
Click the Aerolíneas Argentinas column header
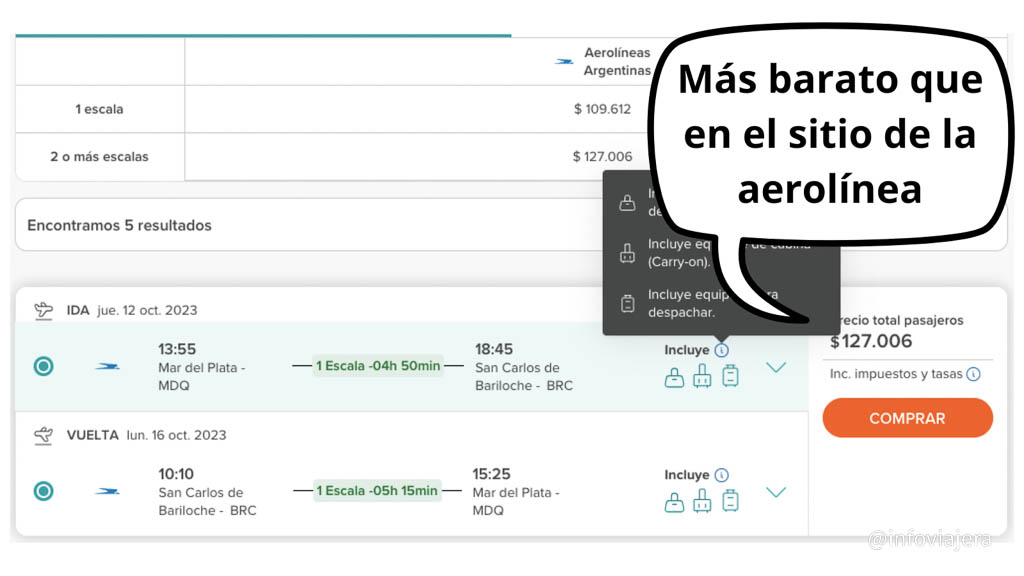604,62
